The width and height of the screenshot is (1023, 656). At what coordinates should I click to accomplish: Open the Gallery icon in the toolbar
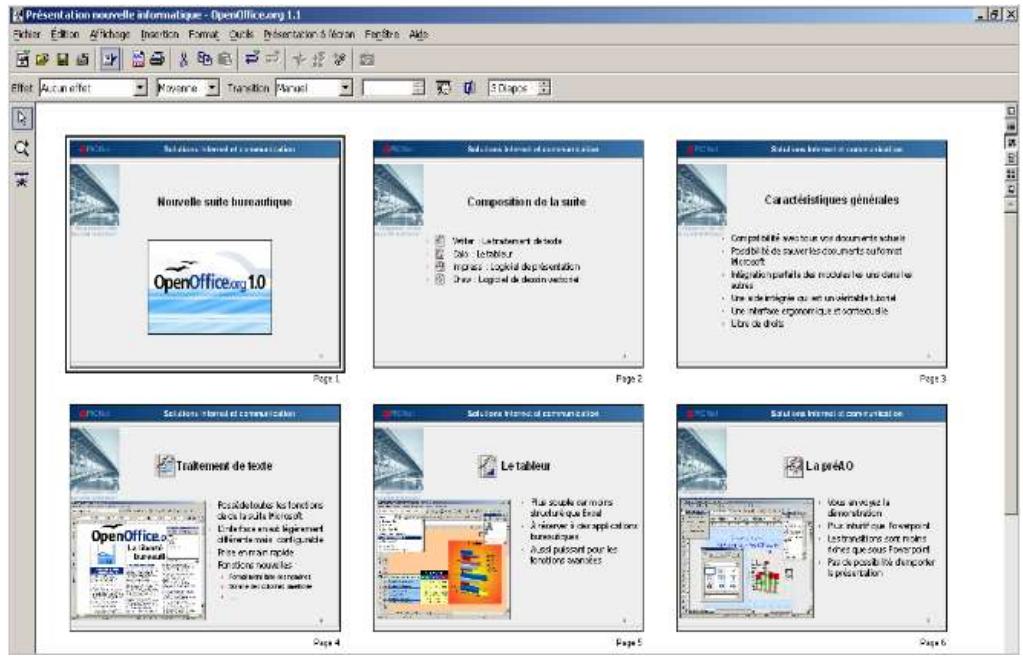pos(367,59)
